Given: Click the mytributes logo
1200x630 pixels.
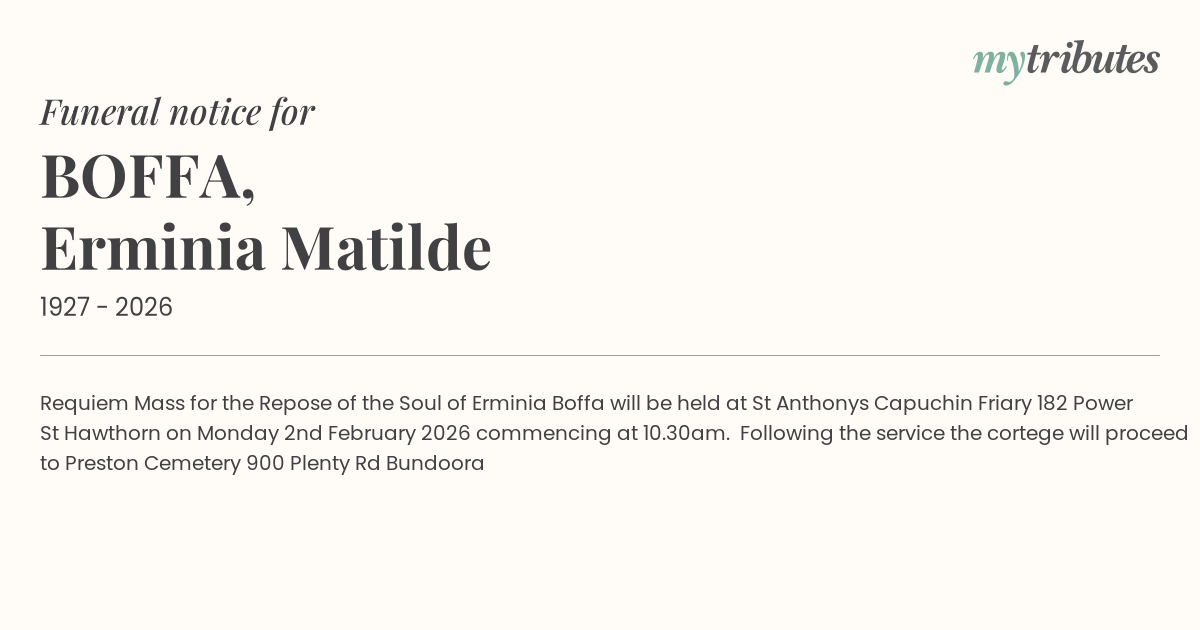Looking at the screenshot, I should (1066, 60).
